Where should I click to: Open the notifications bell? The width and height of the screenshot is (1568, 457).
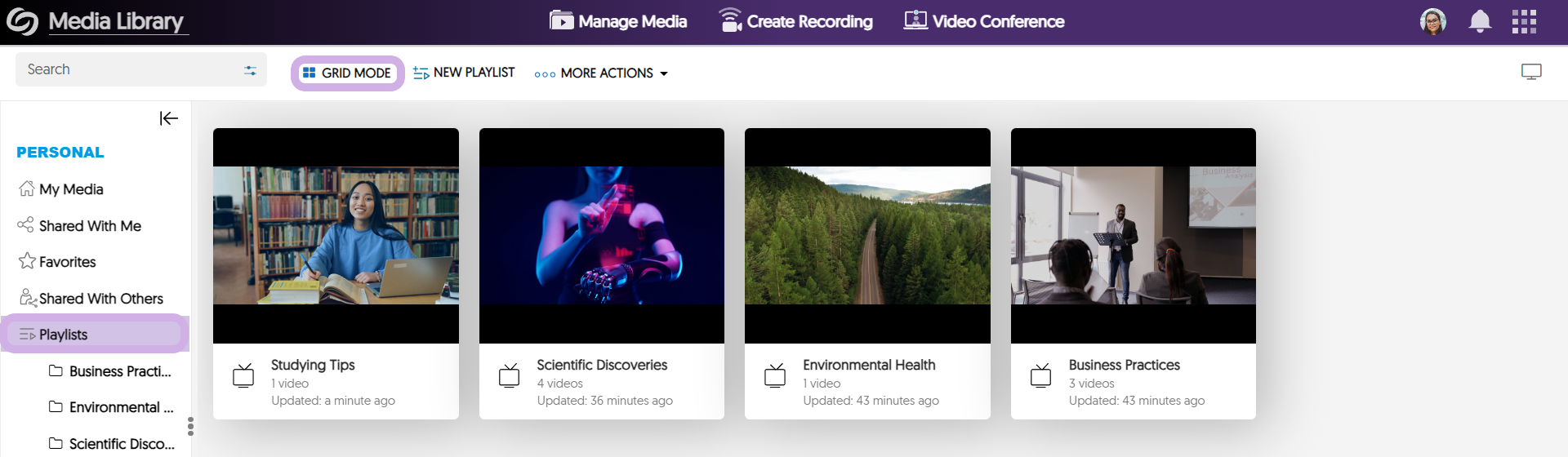[x=1480, y=21]
